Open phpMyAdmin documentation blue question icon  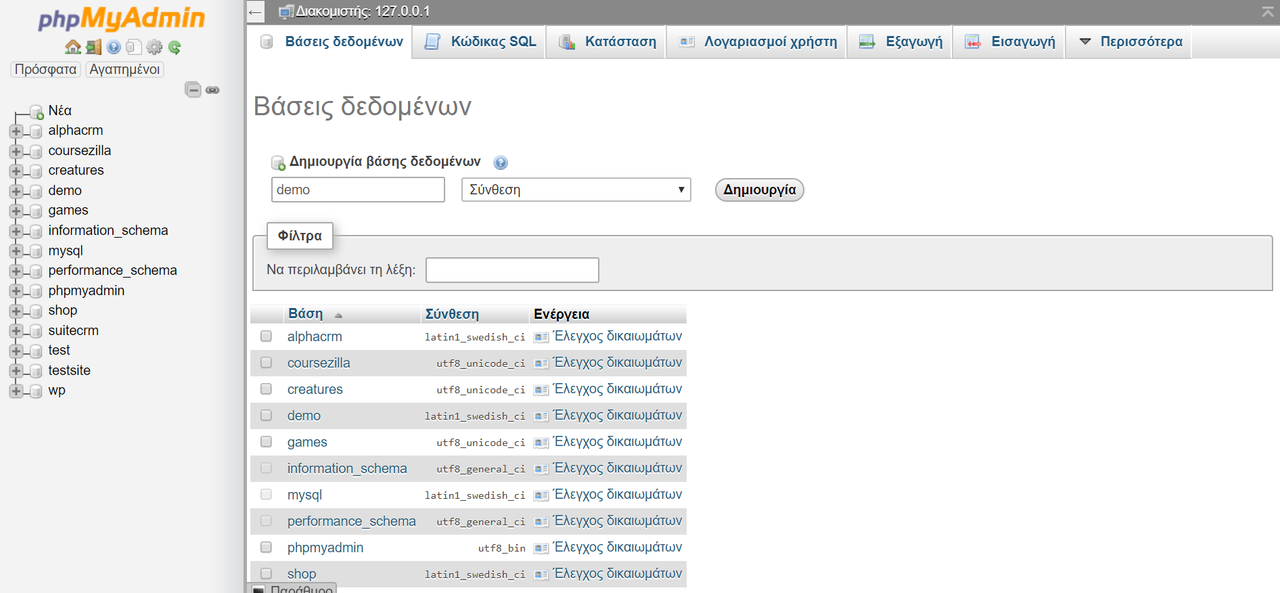pyautogui.click(x=114, y=47)
